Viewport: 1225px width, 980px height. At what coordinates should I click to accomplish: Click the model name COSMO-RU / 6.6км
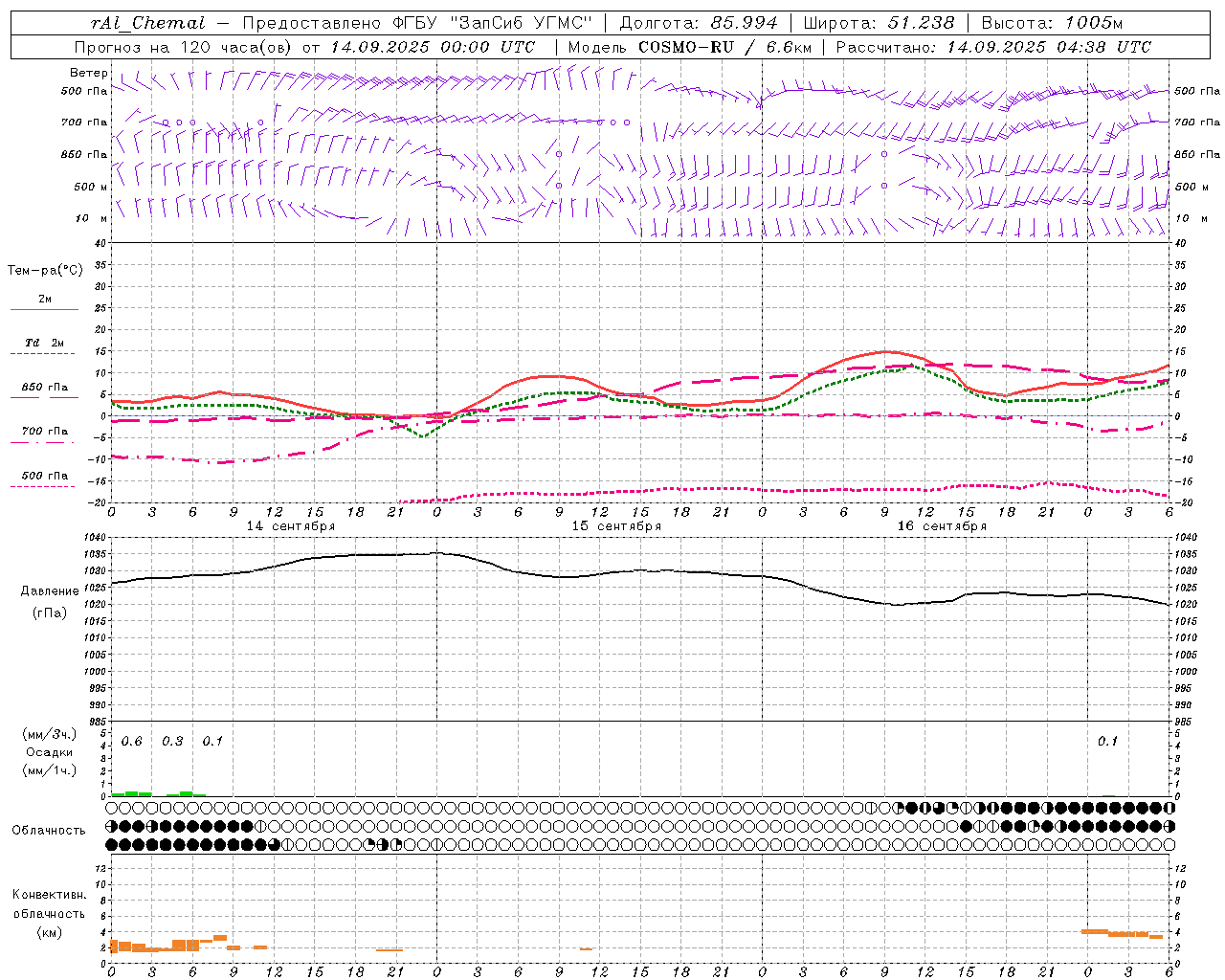click(x=724, y=47)
